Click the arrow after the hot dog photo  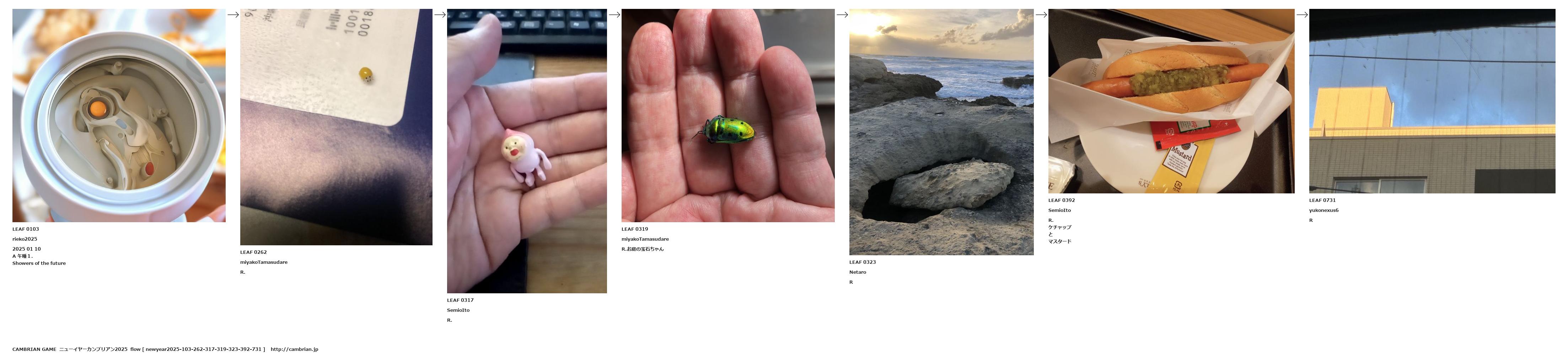coord(1302,15)
